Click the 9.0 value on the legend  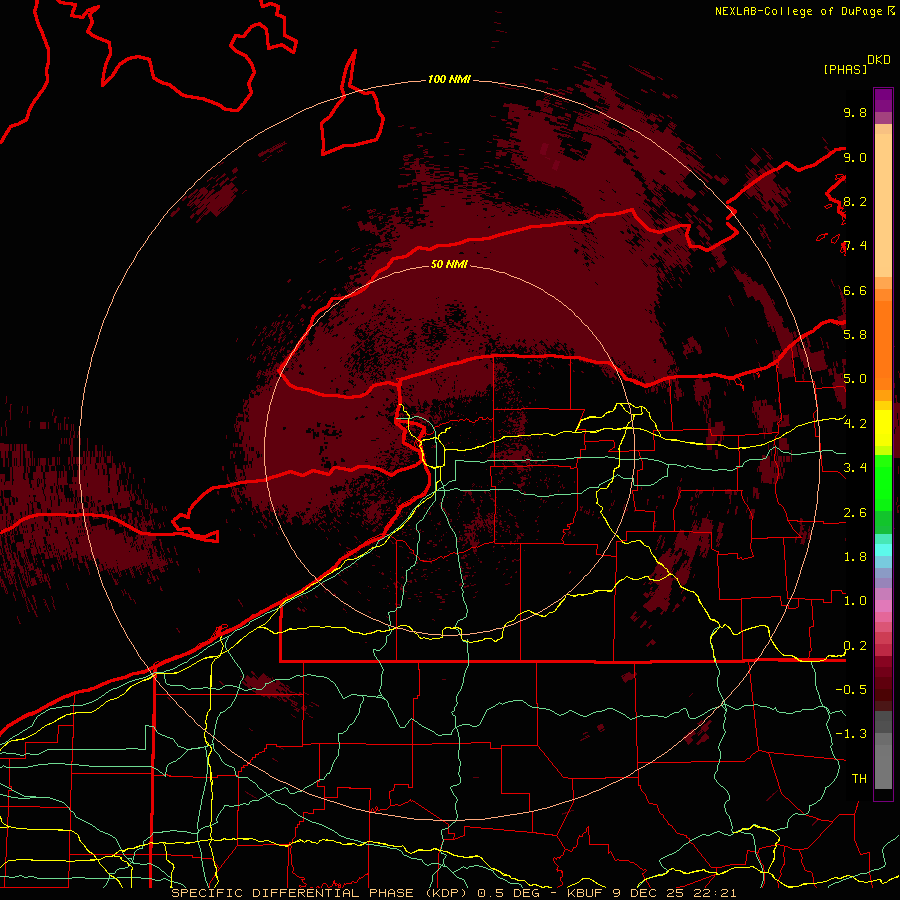coord(855,157)
